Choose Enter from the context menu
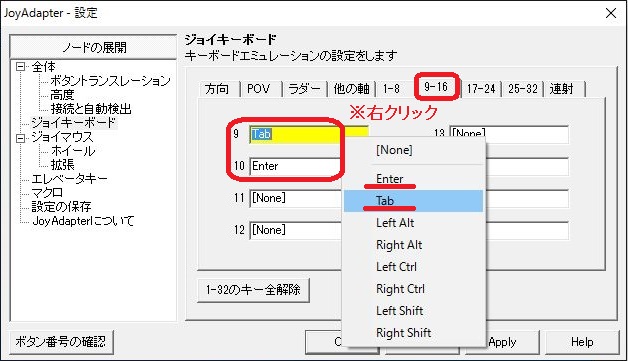Viewport: 628px width, 361px height. (414, 179)
